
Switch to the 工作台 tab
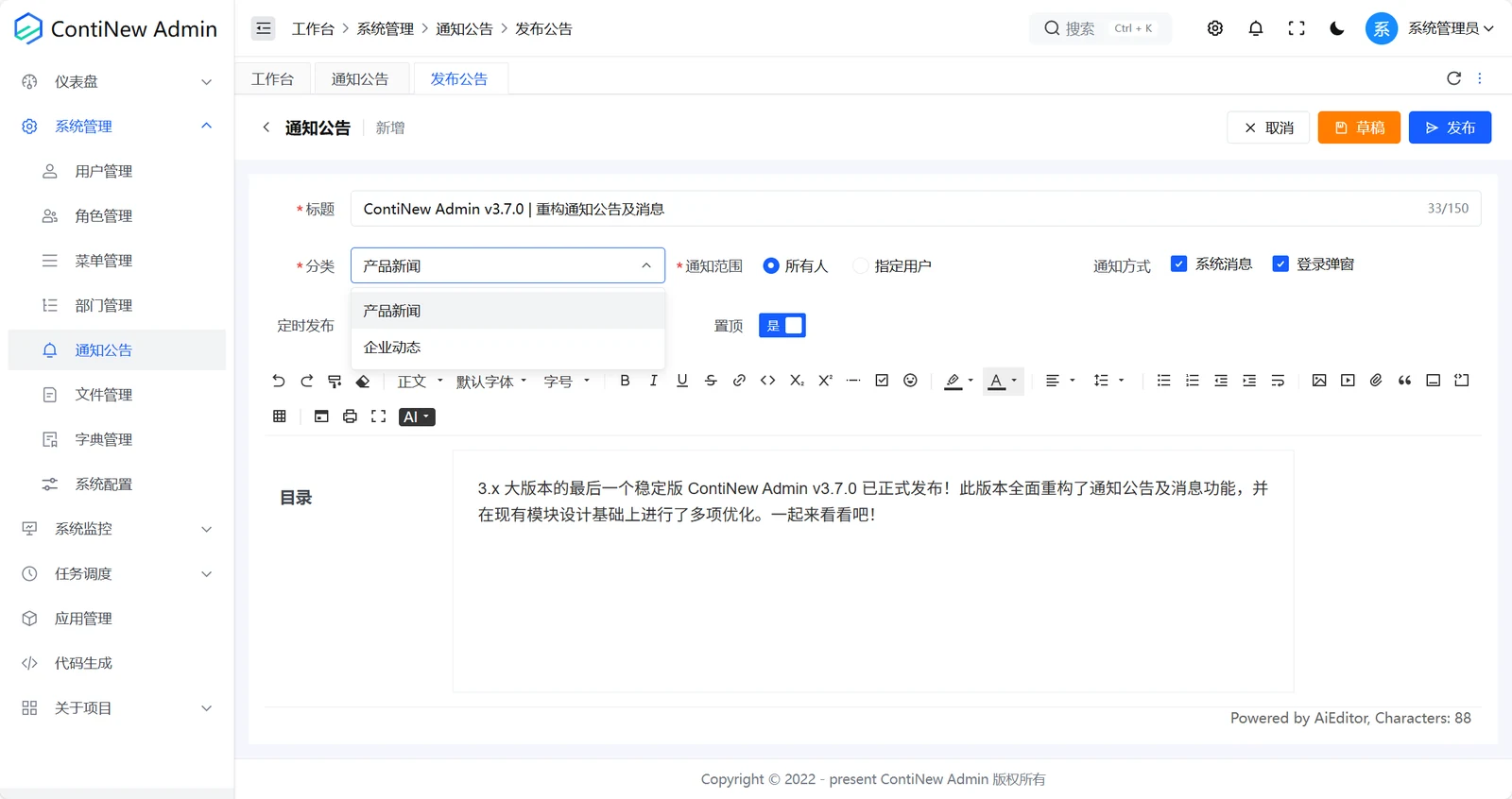tap(272, 79)
